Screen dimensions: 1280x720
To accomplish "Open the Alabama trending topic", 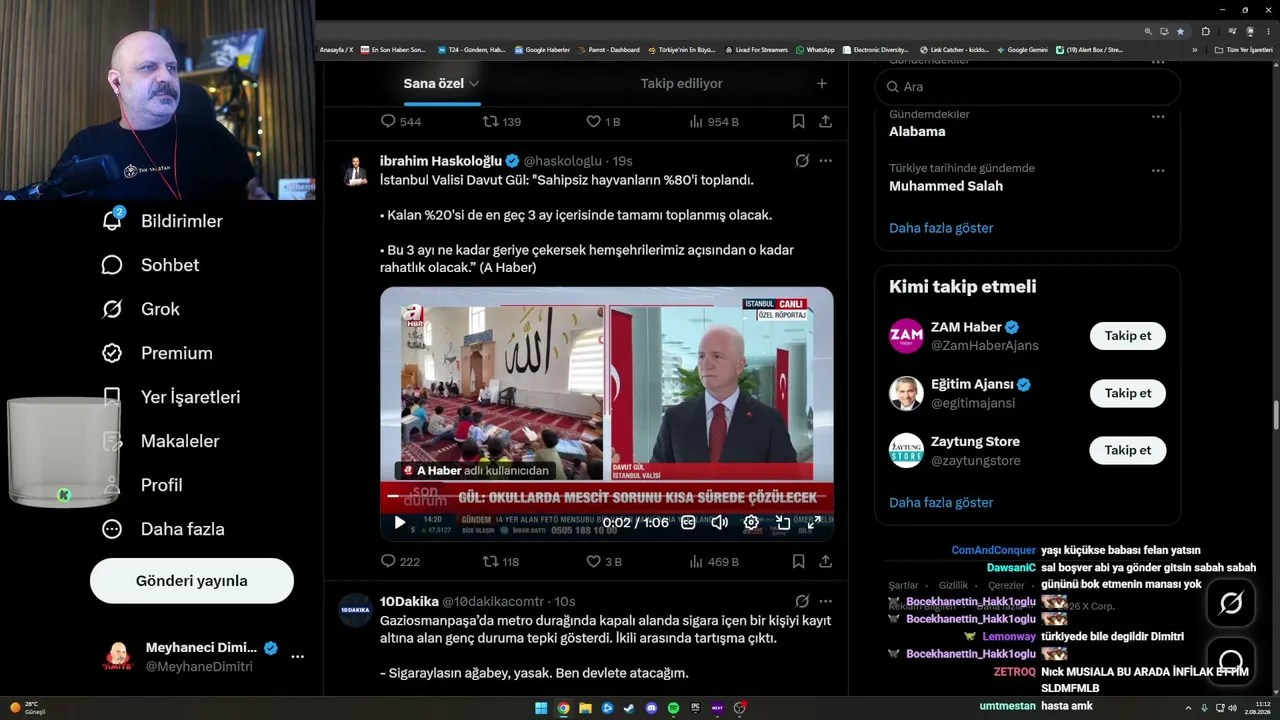I will (x=917, y=131).
